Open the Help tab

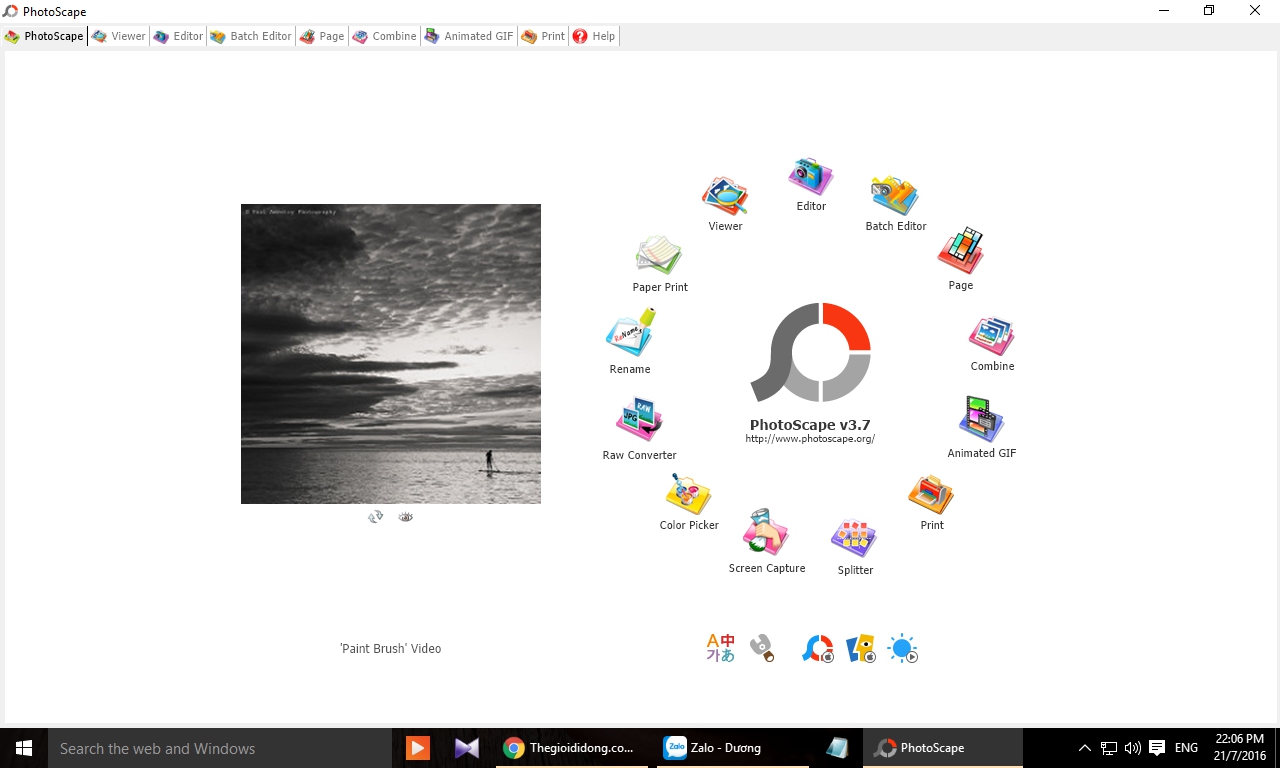click(x=594, y=36)
